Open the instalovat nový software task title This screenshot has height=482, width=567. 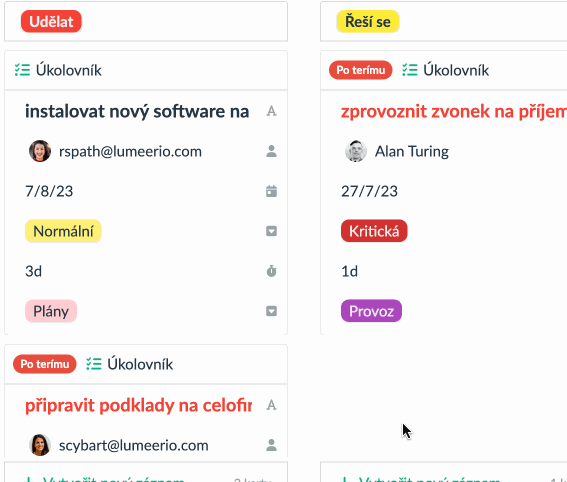coord(137,111)
